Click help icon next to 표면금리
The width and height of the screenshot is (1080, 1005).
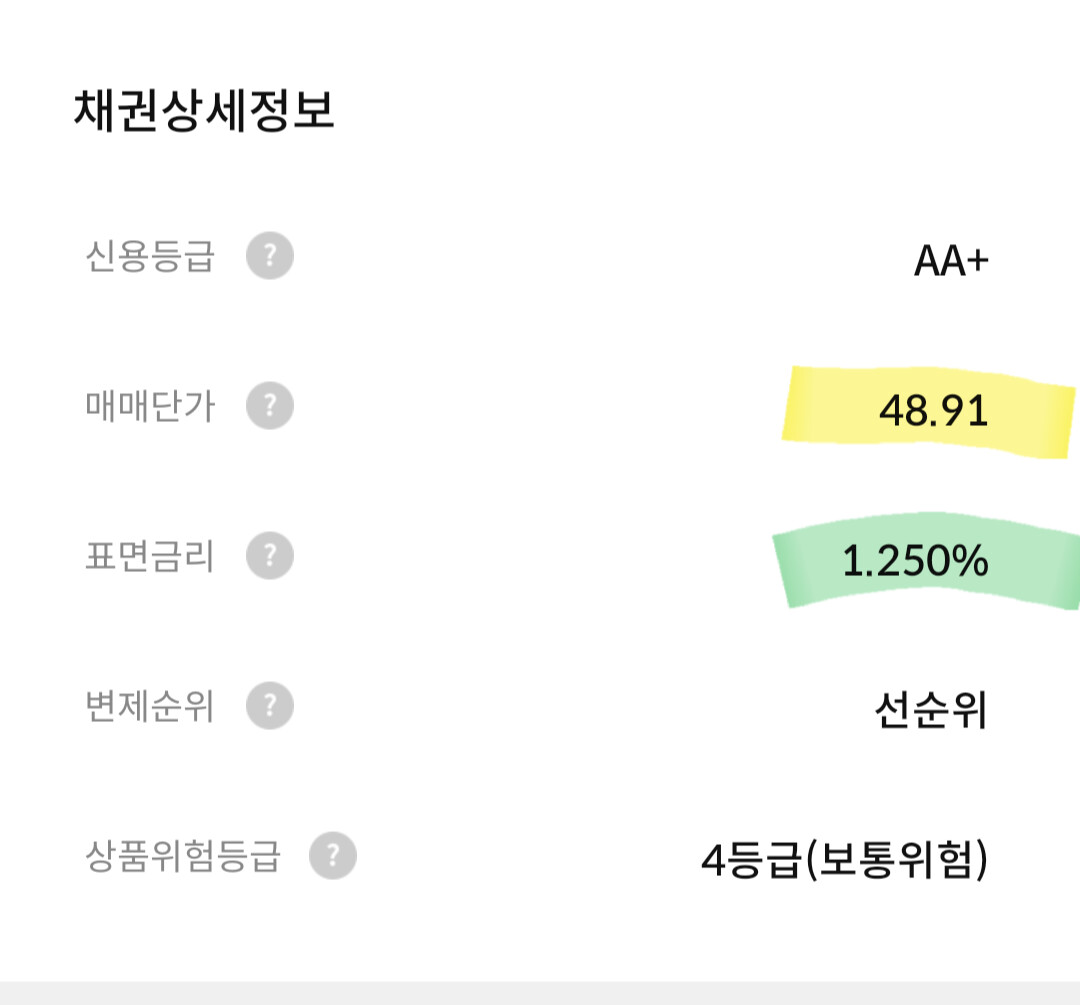270,556
